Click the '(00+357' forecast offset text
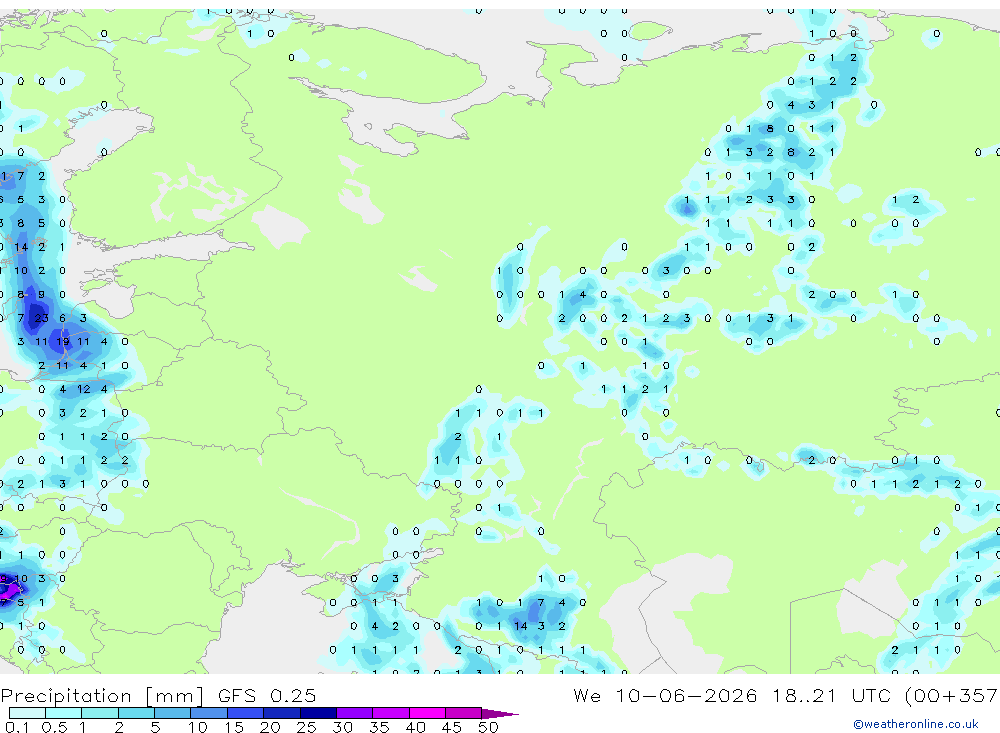 pyautogui.click(x=952, y=696)
